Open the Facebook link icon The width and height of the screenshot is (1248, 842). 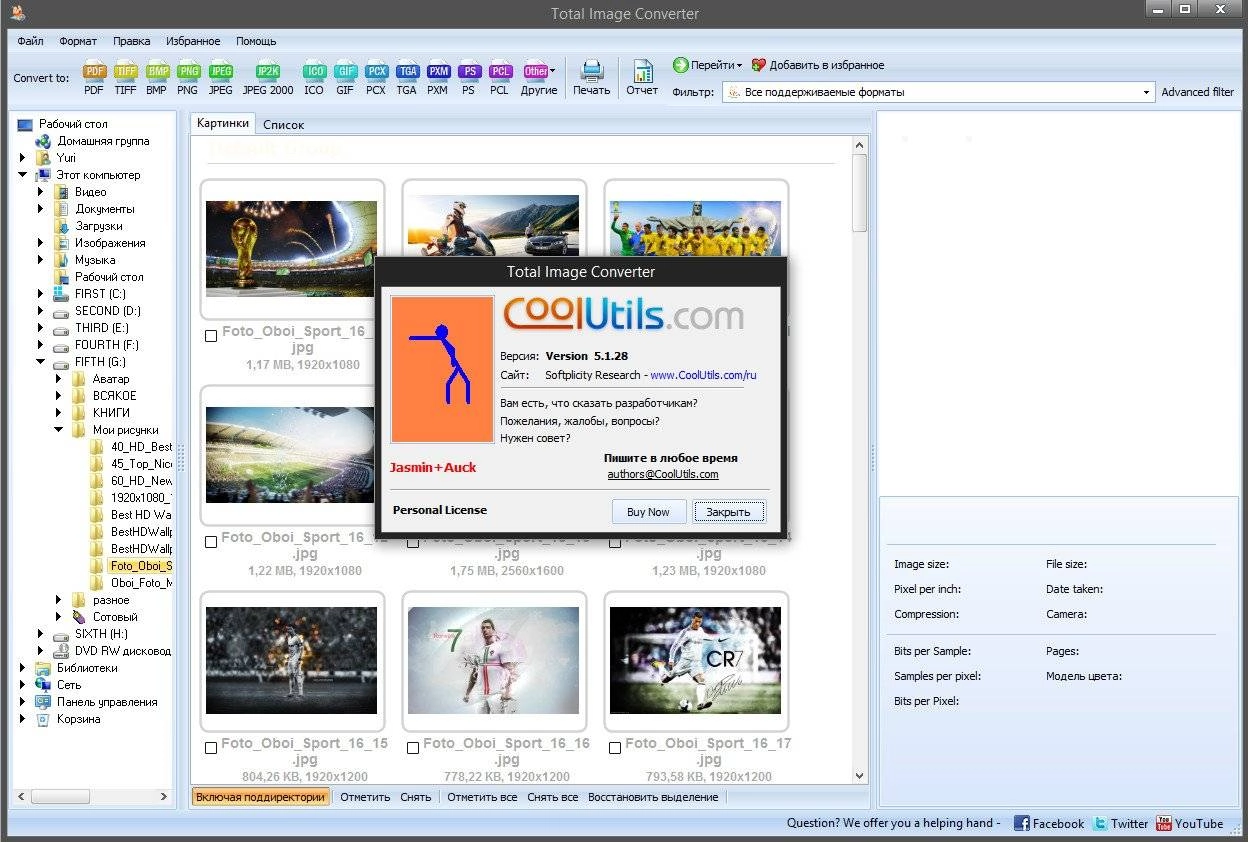[x=1021, y=823]
